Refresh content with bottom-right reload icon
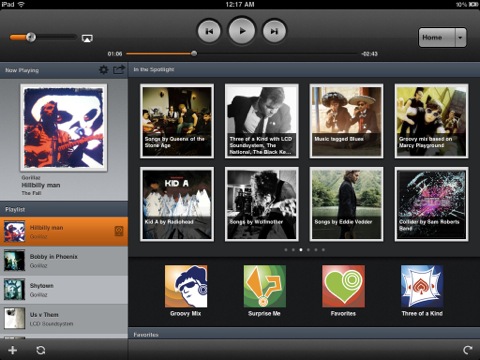Image resolution: width=480 pixels, height=360 pixels. [468, 350]
